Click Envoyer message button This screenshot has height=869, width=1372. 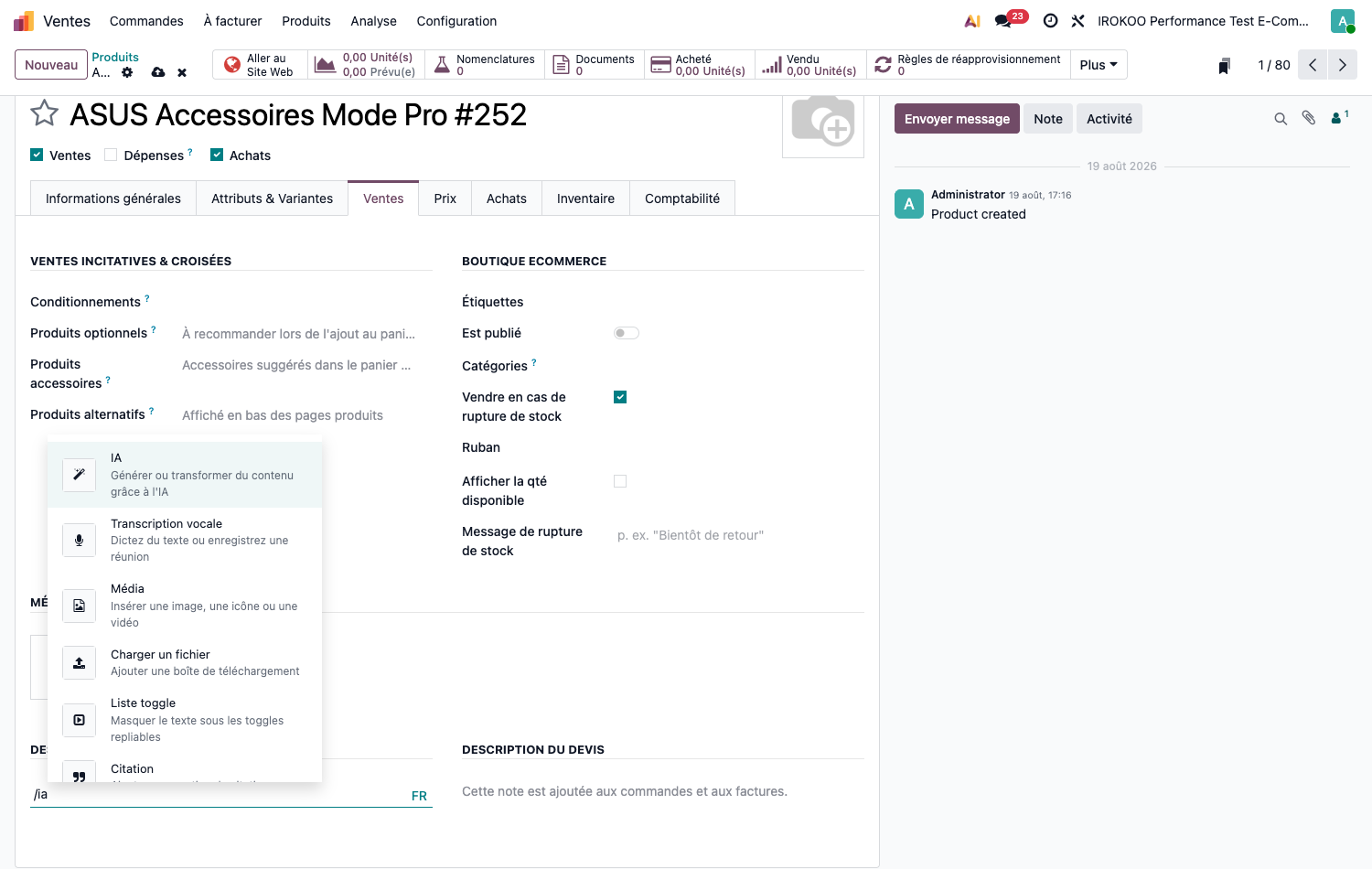pos(957,119)
